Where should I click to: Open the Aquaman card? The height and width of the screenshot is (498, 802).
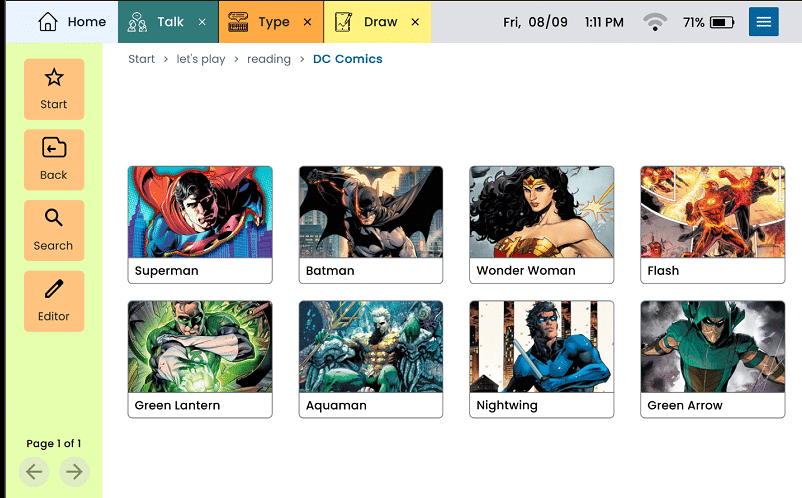click(x=370, y=359)
